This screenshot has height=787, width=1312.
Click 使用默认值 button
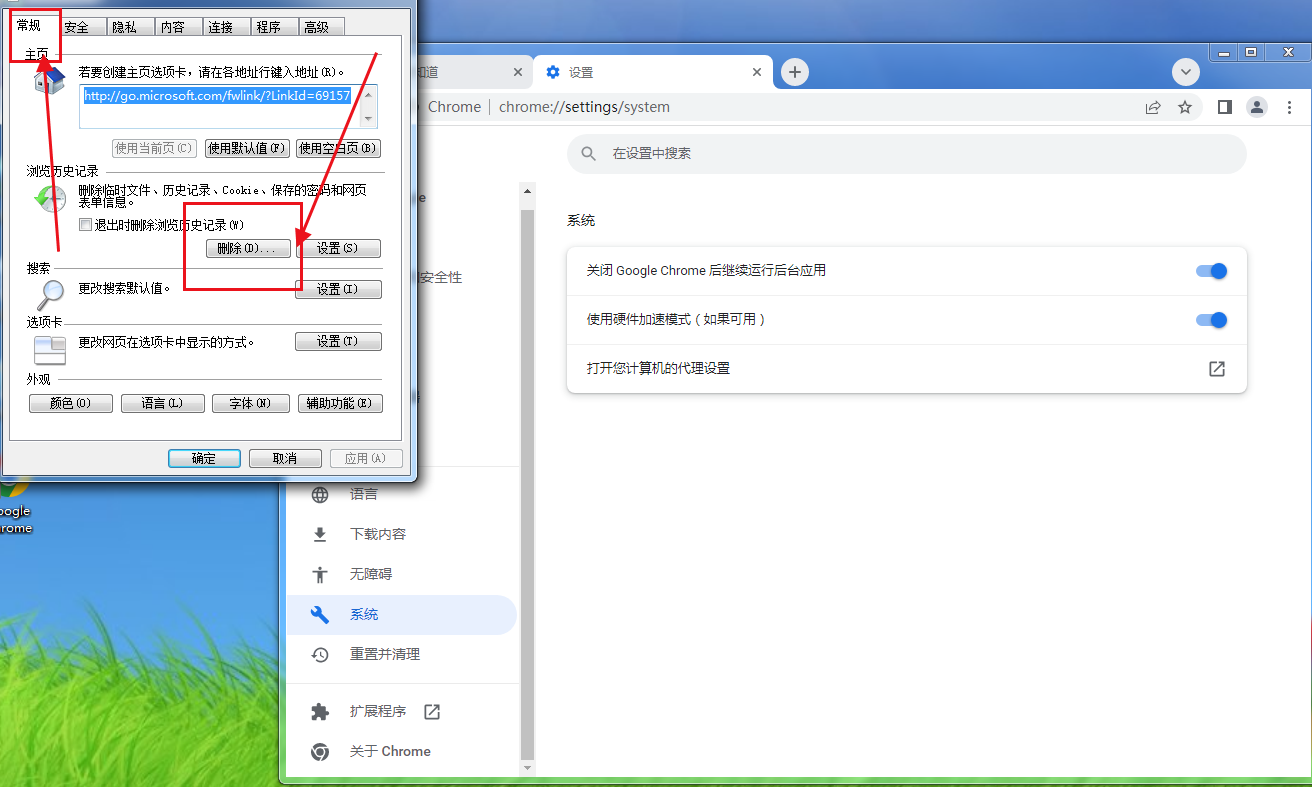coord(247,148)
